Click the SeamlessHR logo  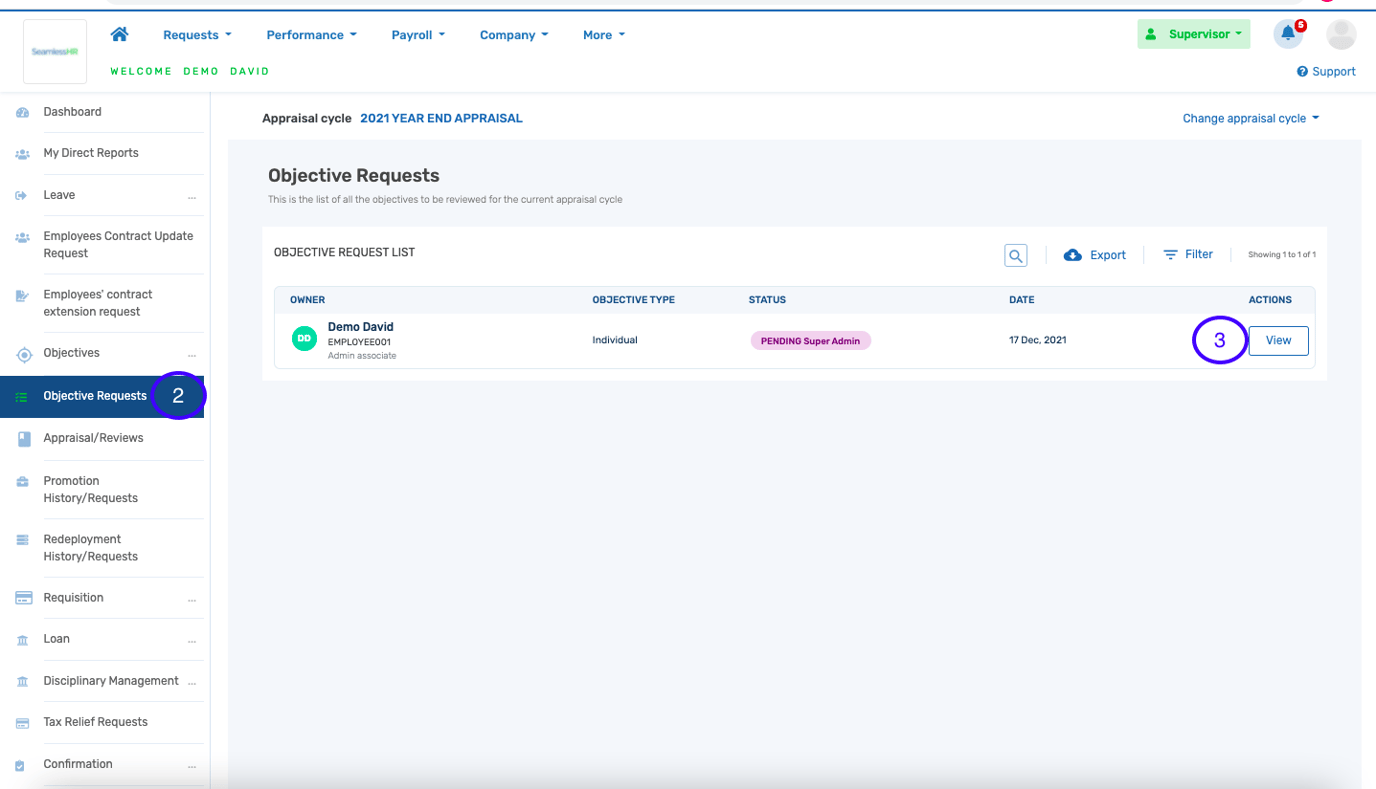tap(54, 50)
